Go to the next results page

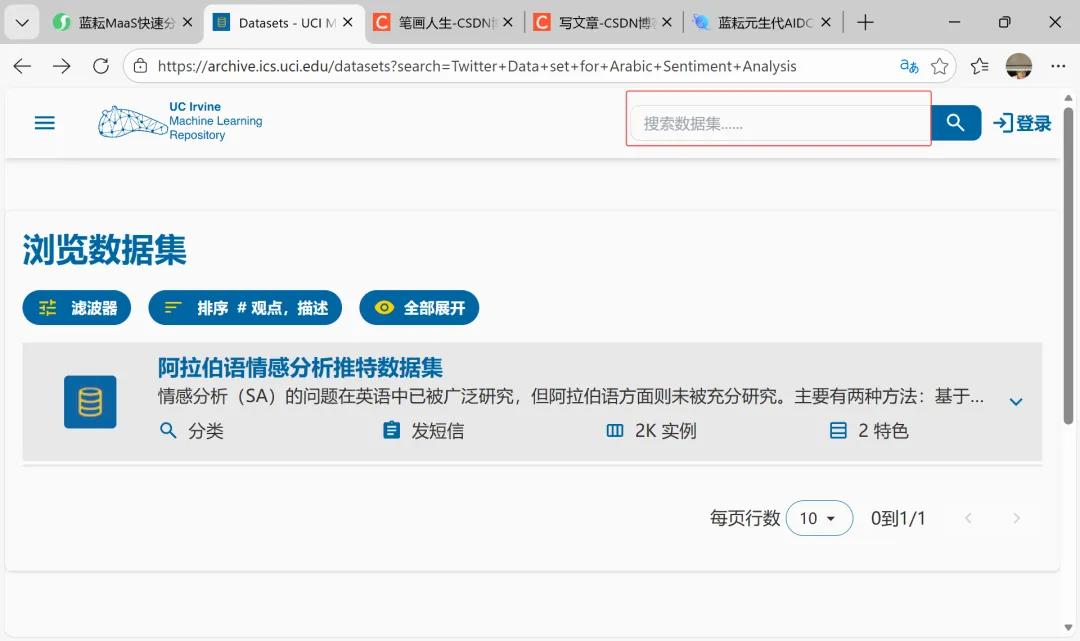(1017, 518)
